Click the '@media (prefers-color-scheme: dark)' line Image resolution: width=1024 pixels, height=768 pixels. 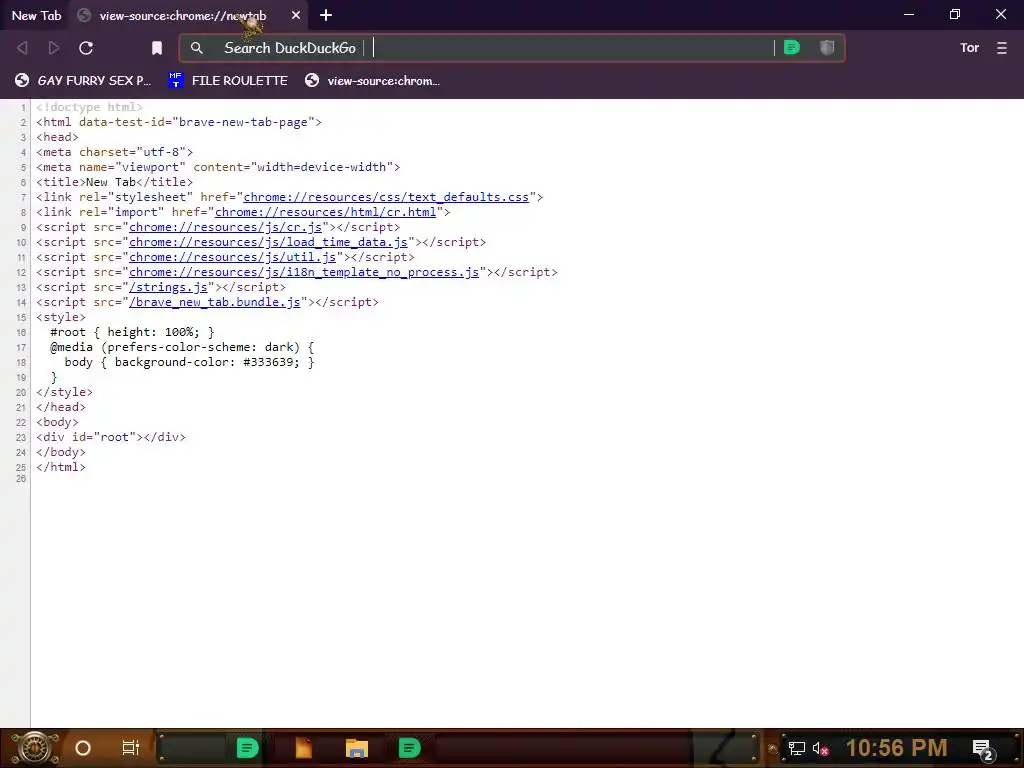click(182, 347)
